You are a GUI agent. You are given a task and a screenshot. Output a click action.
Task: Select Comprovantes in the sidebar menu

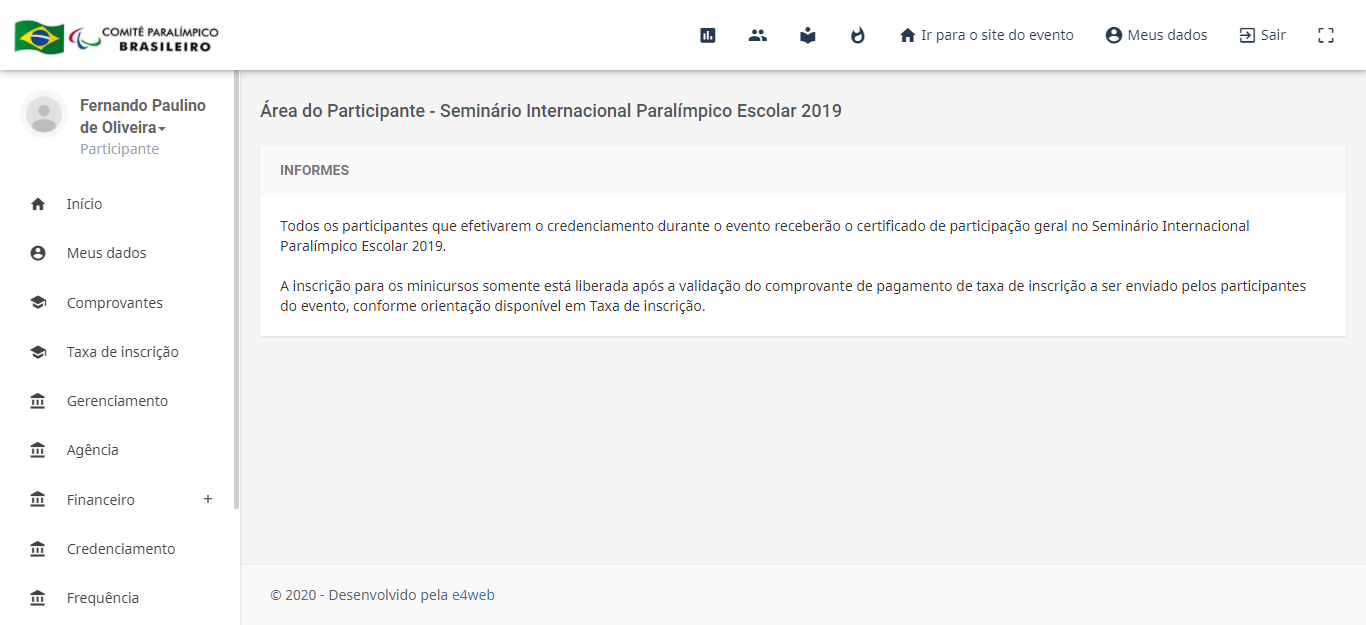point(114,303)
